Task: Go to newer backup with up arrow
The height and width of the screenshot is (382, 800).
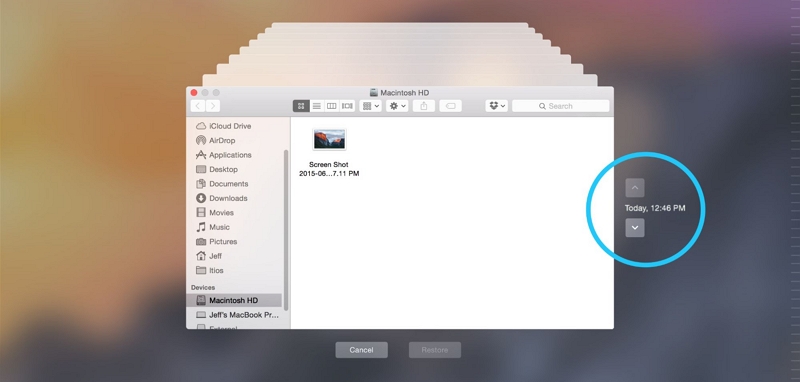Action: (x=635, y=188)
